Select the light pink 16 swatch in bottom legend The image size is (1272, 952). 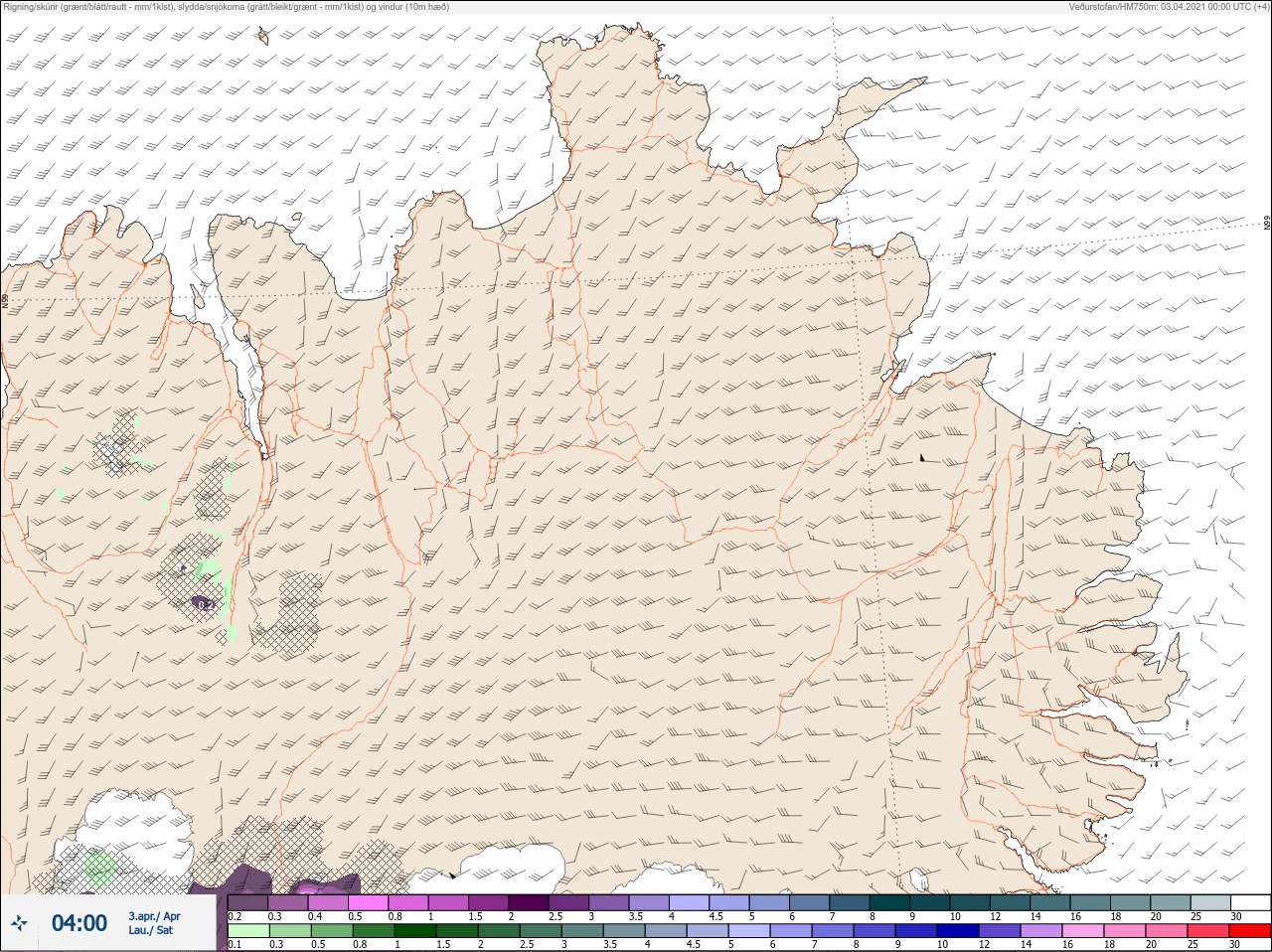click(1083, 931)
